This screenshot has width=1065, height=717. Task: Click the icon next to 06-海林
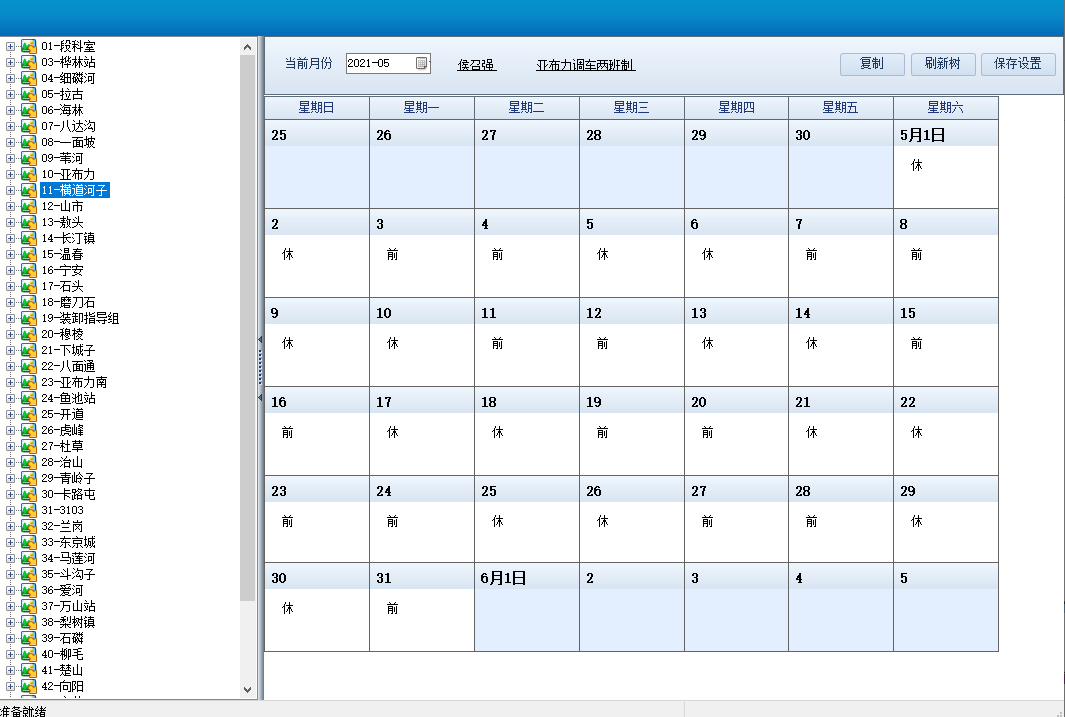(x=29, y=110)
